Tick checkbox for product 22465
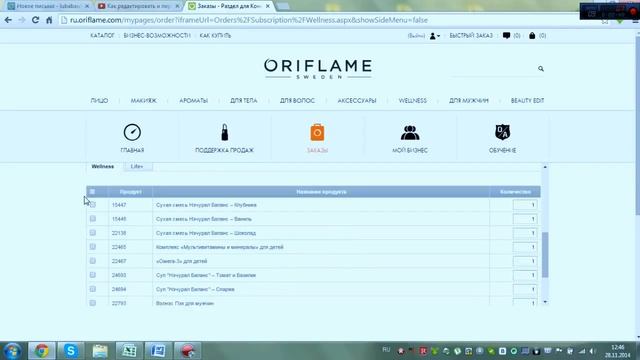 [x=93, y=247]
